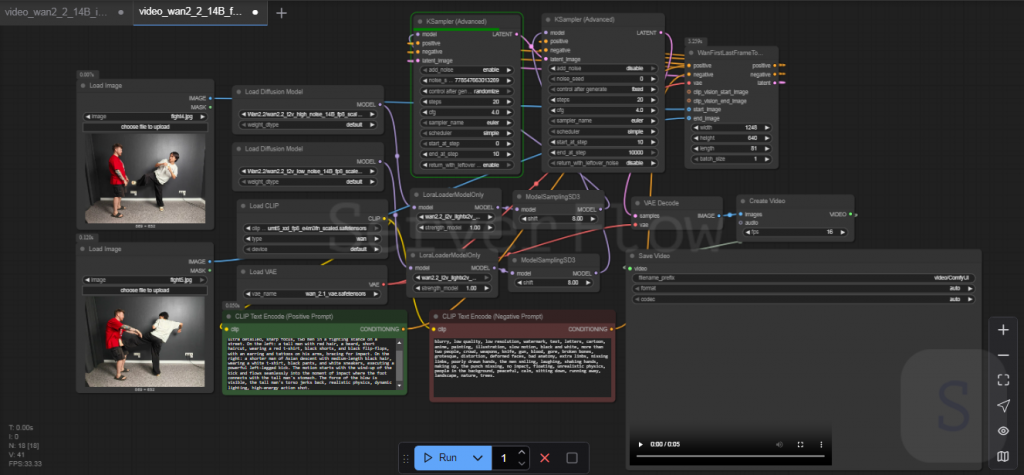Adjust noise_seed value in first KSampler
This screenshot has width=1024, height=475.
(x=468, y=80)
